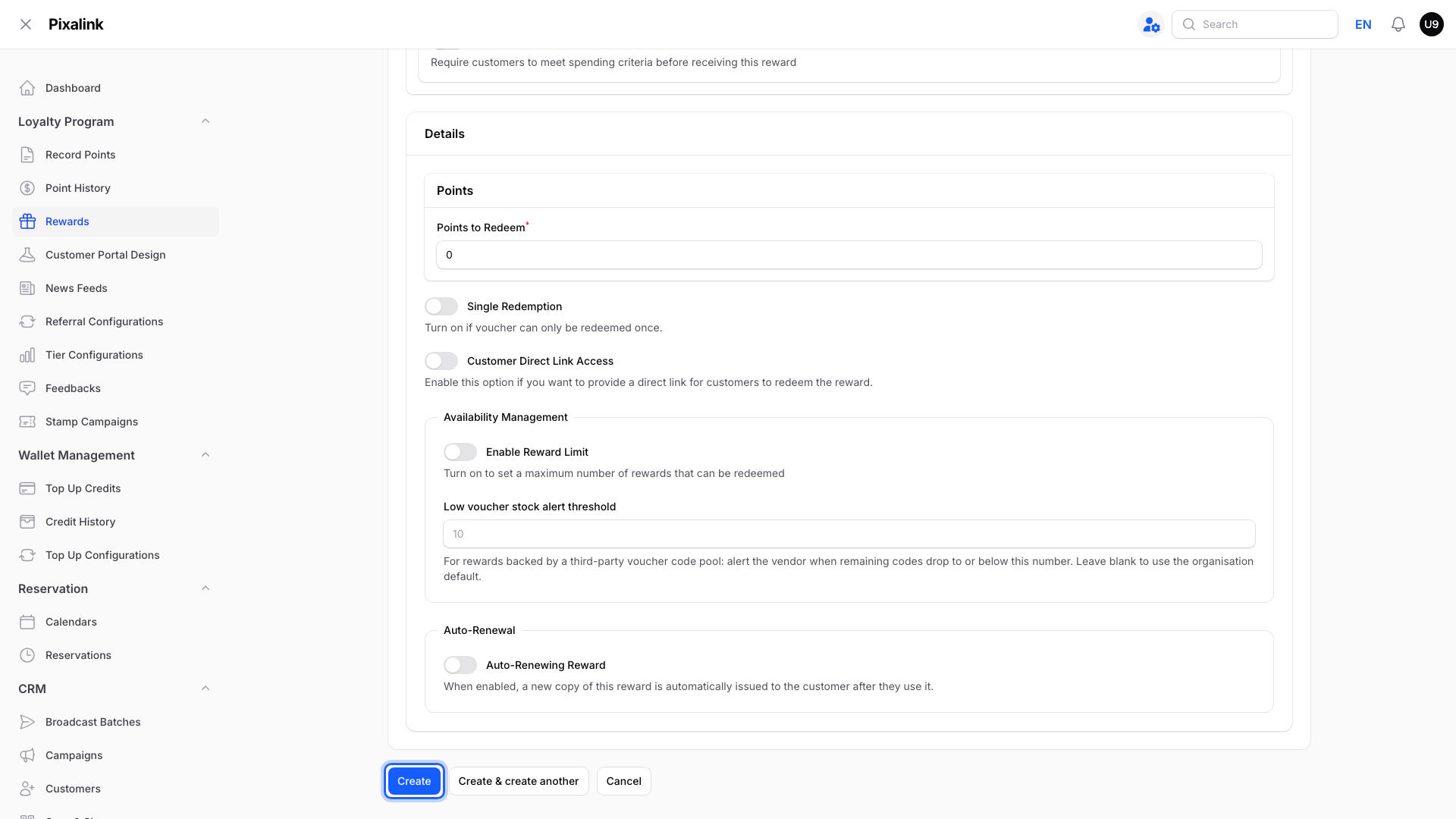Click the Campaigns megaphone icon

27,755
